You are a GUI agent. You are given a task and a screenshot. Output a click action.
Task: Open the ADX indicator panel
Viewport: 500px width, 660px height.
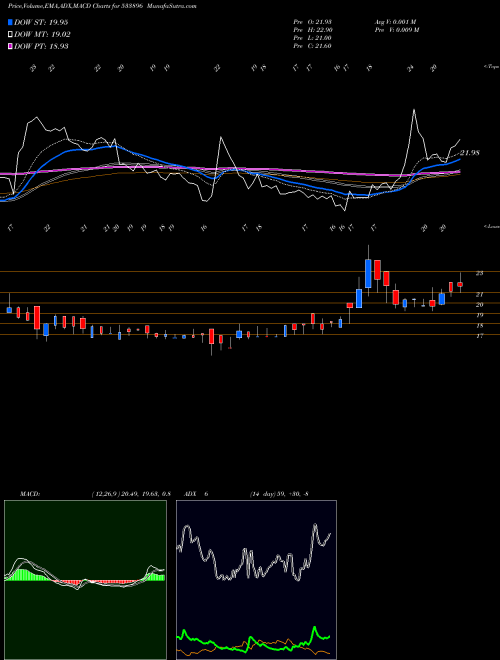(256, 580)
